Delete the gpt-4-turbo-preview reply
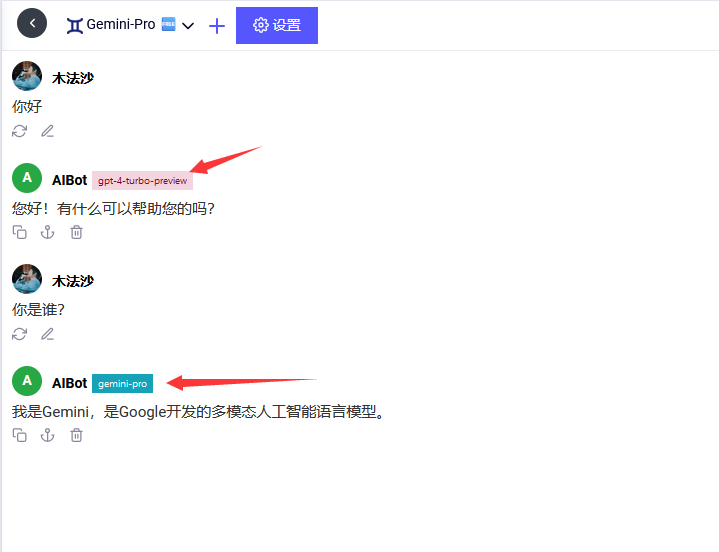The width and height of the screenshot is (719, 552). pos(76,232)
